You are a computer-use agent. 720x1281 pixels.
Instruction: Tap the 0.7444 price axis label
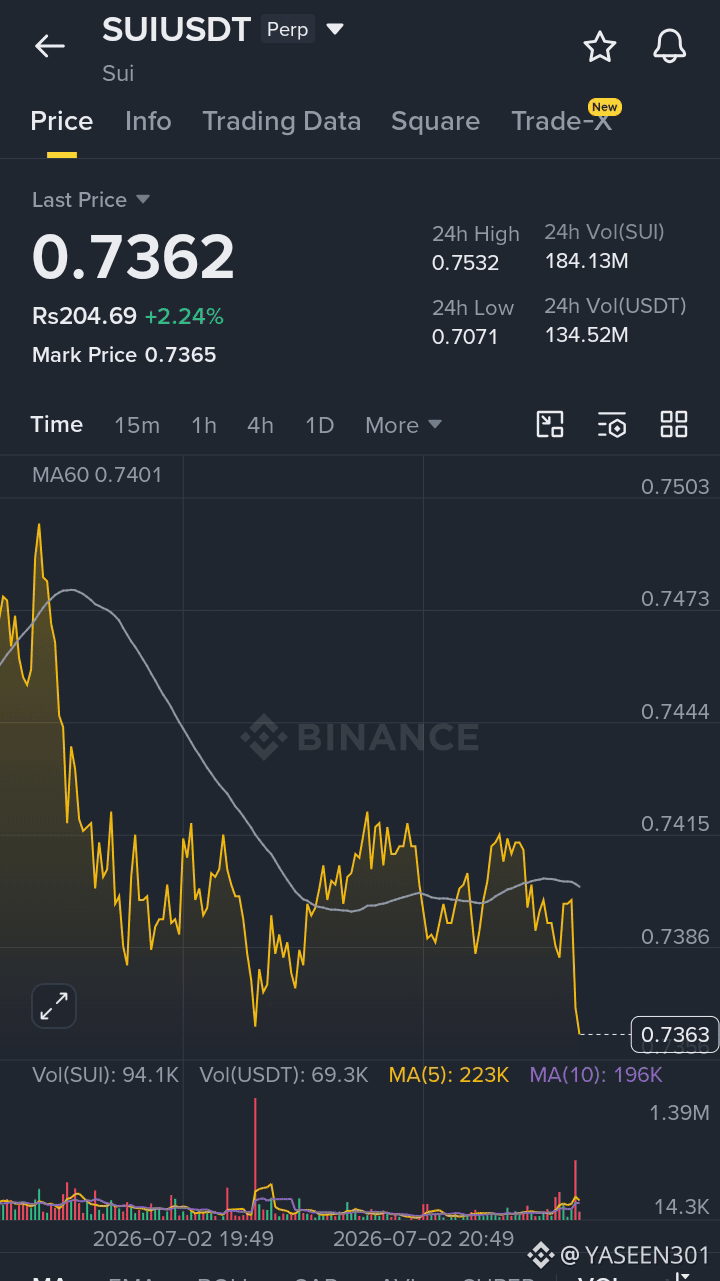click(675, 712)
